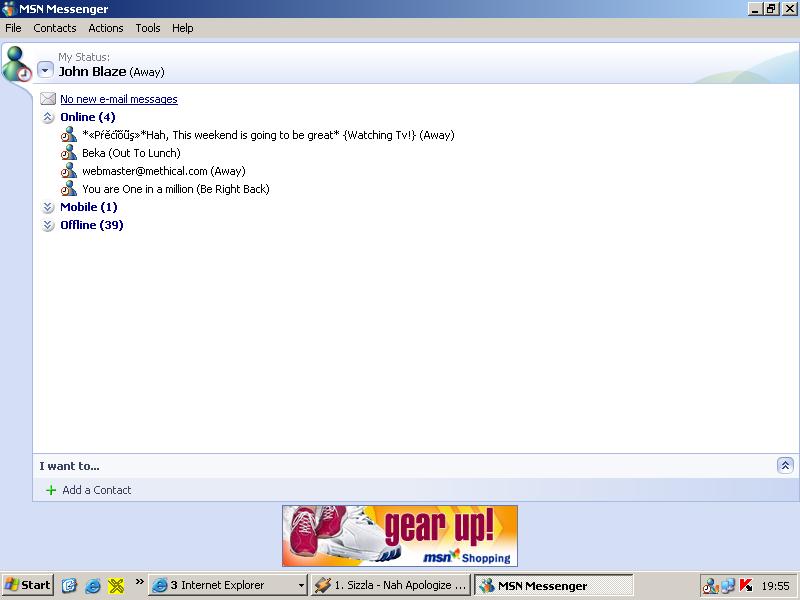Viewport: 800px width, 600px height.
Task: Click the Mobile (1) group header
Action: click(89, 207)
